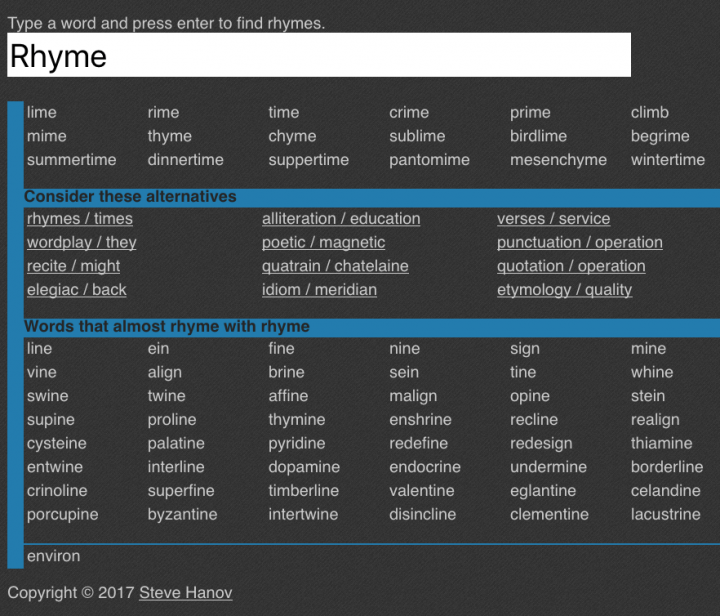
Task: Open the poetic / magnetic alternative
Action: click(323, 242)
